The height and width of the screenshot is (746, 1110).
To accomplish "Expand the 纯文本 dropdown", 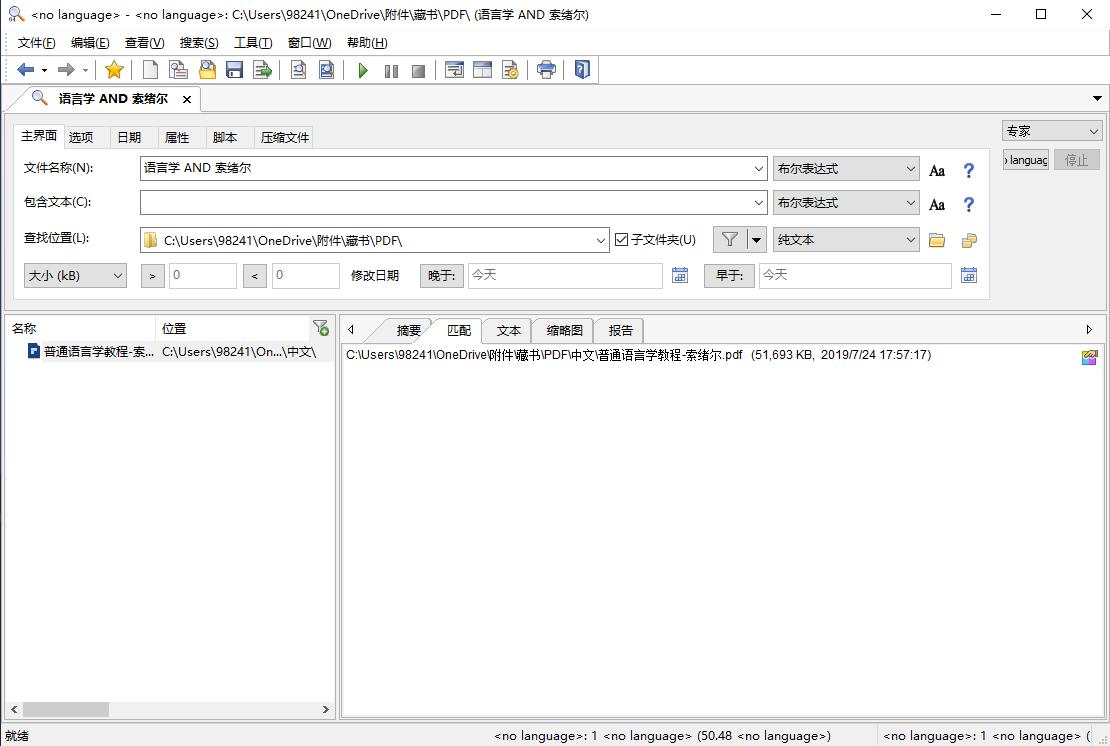I will click(x=846, y=240).
